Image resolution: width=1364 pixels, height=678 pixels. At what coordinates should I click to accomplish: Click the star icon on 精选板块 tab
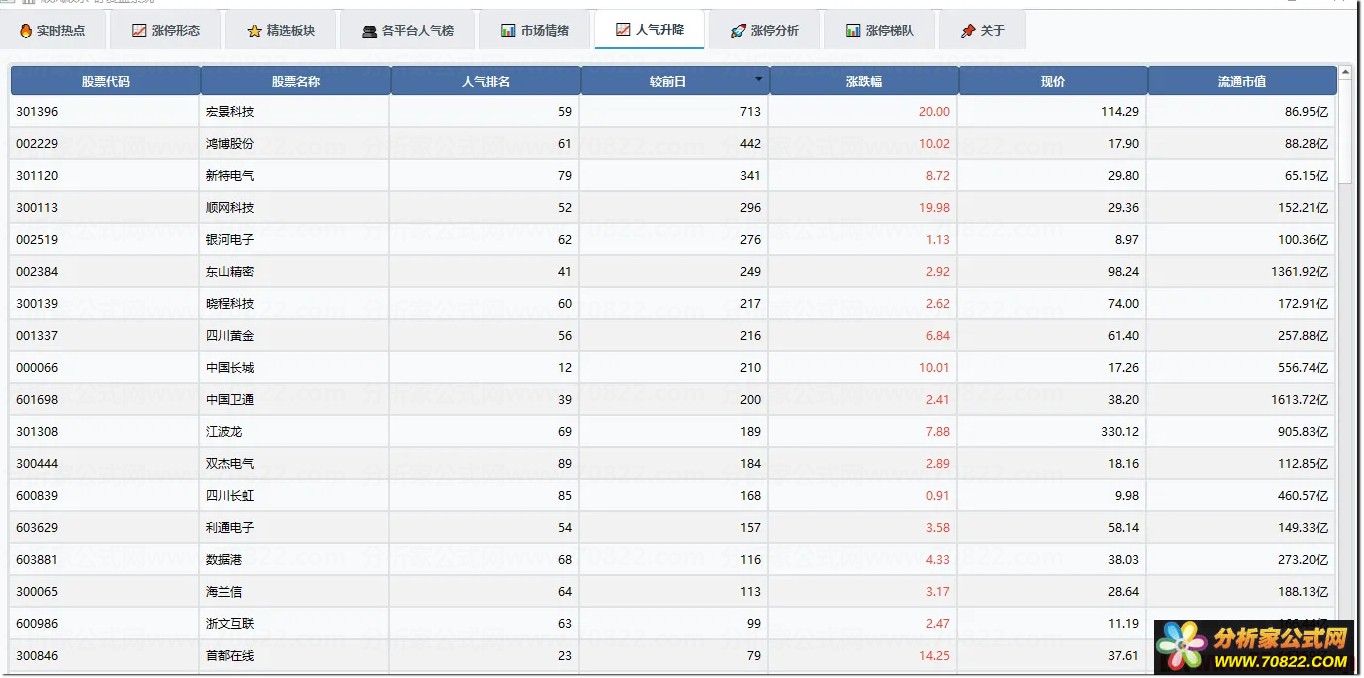coord(255,31)
